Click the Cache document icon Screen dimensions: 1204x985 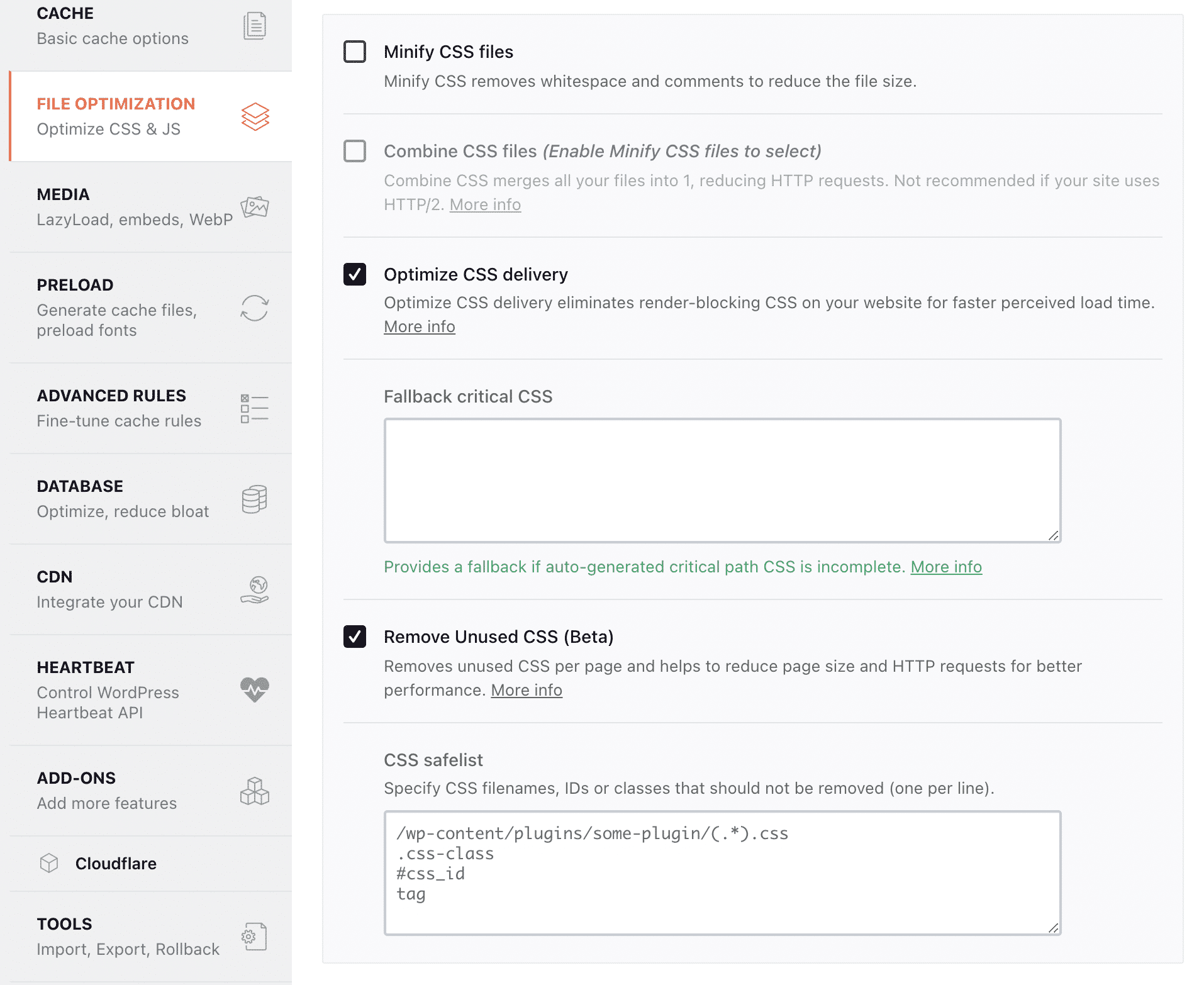[x=254, y=26]
